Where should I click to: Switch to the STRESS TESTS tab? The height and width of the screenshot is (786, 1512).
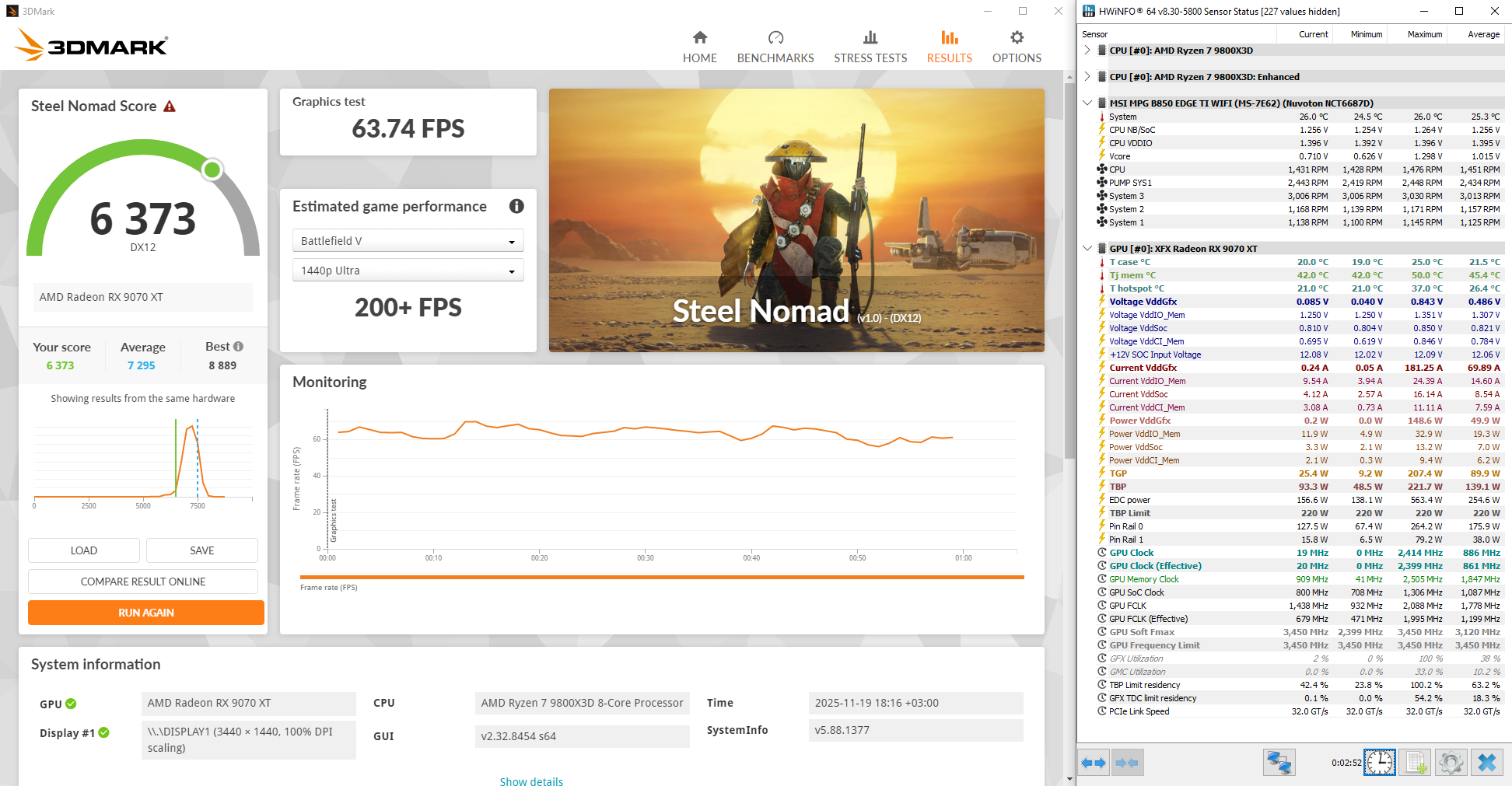870,47
